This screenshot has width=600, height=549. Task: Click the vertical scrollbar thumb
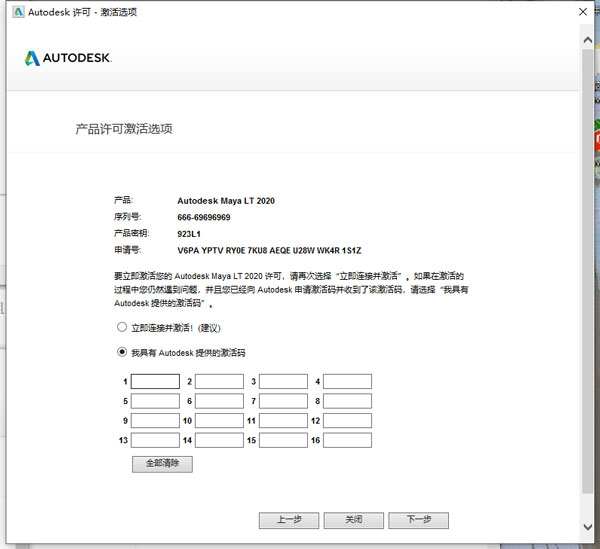tap(588, 271)
